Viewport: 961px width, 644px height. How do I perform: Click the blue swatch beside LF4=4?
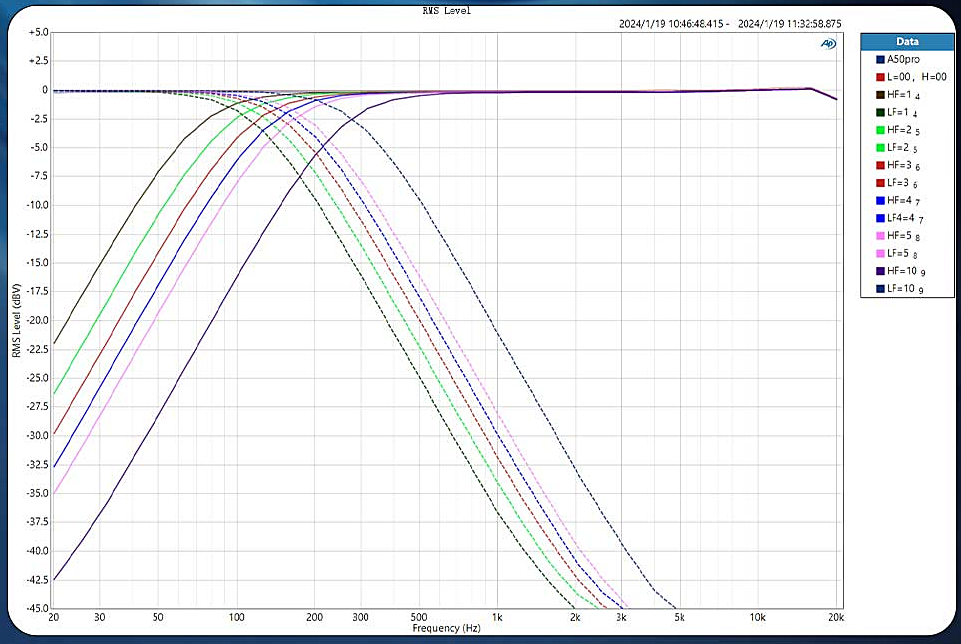point(880,218)
